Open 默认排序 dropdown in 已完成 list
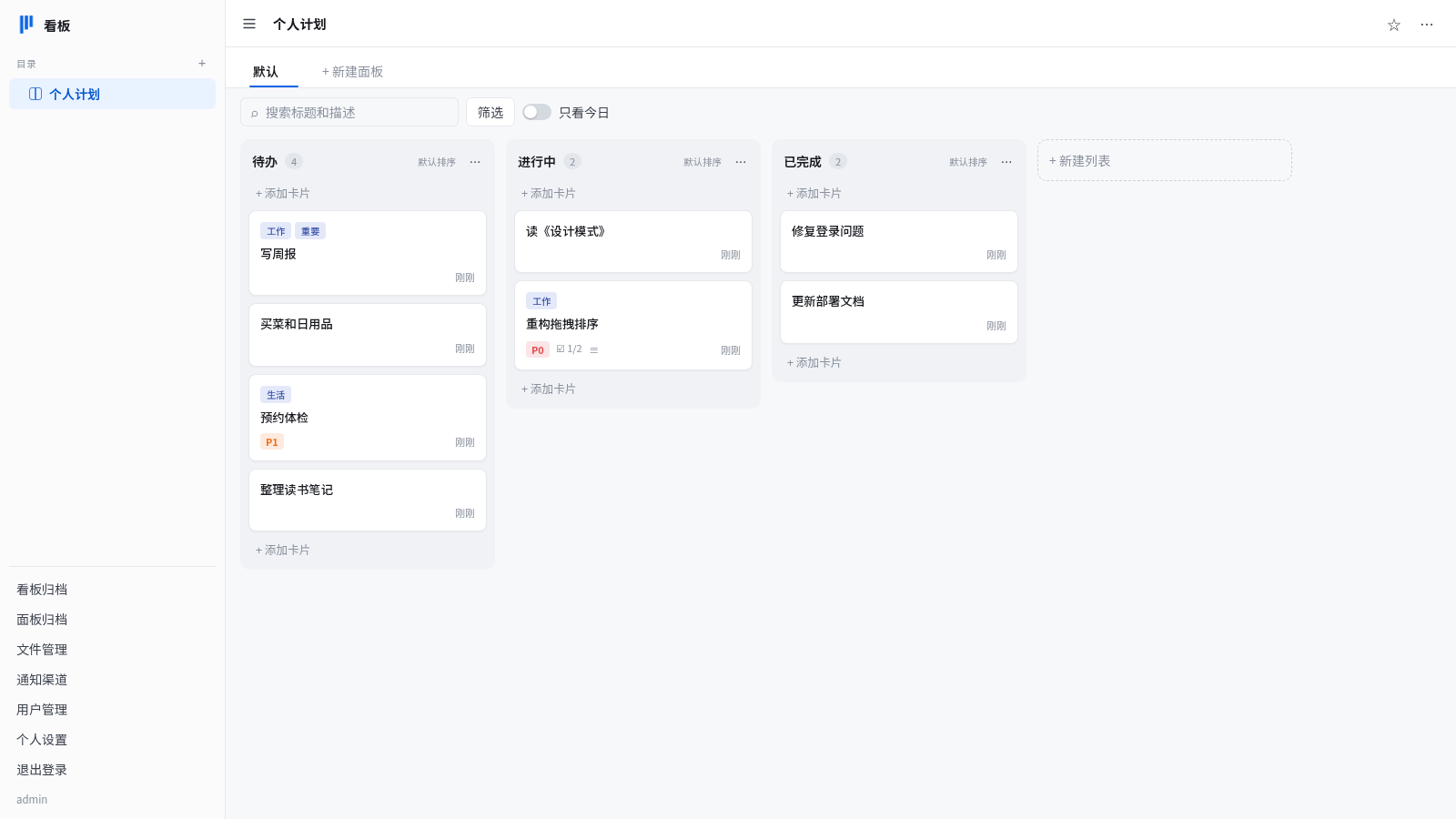The height and width of the screenshot is (819, 1456). pos(968,162)
